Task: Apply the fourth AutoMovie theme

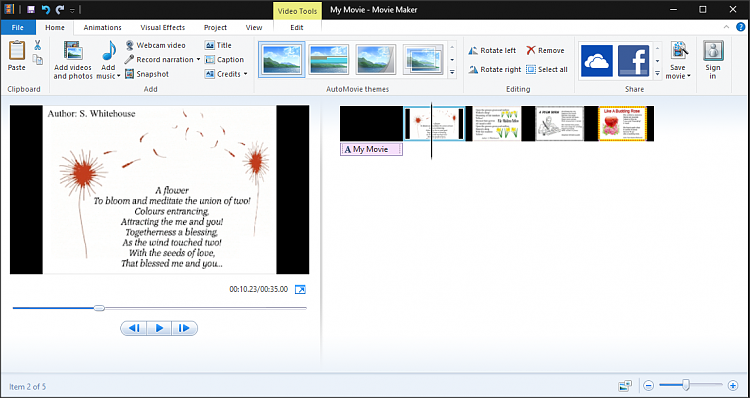Action: tap(424, 60)
